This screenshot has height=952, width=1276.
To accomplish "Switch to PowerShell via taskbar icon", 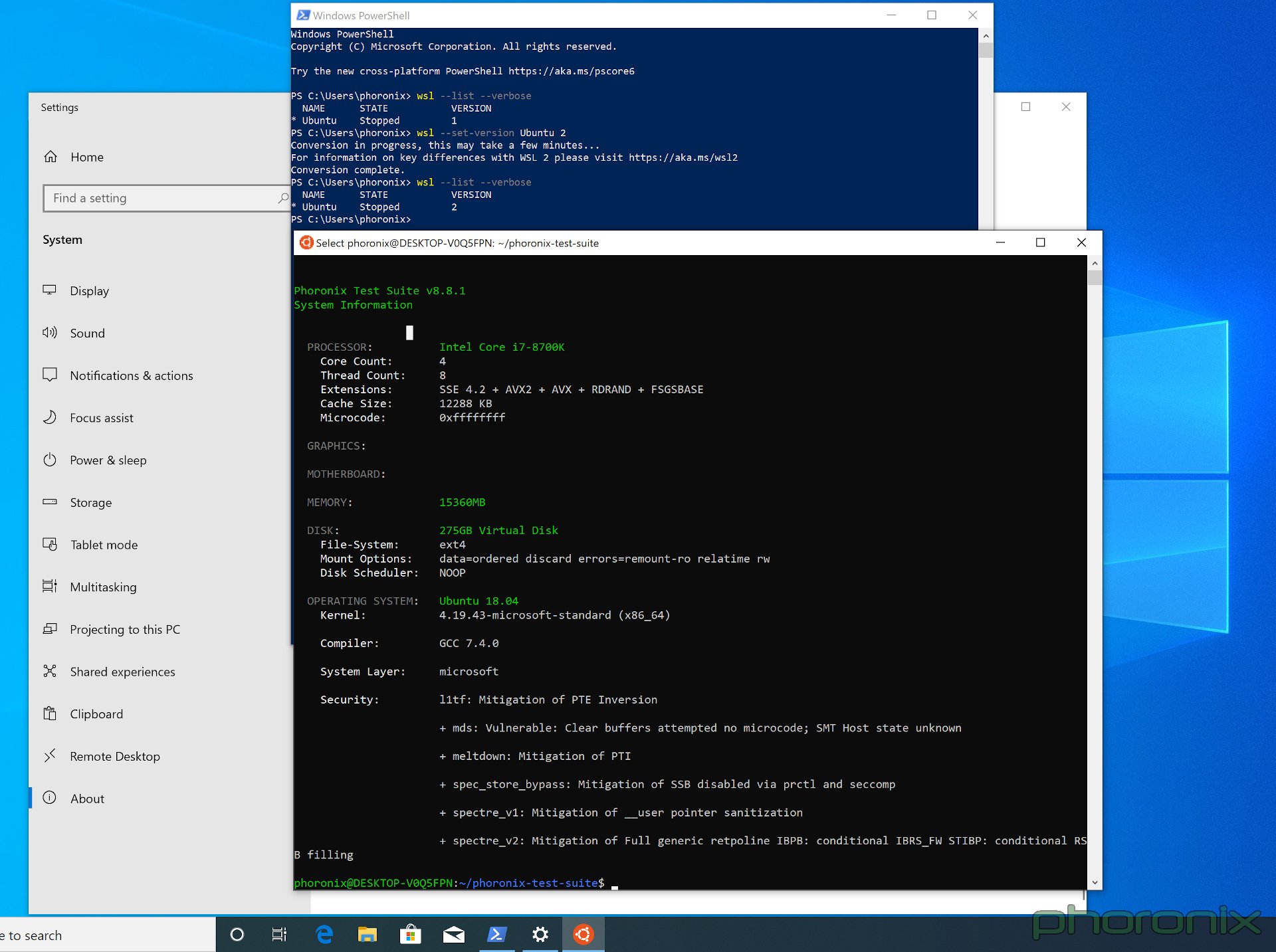I will 496,935.
